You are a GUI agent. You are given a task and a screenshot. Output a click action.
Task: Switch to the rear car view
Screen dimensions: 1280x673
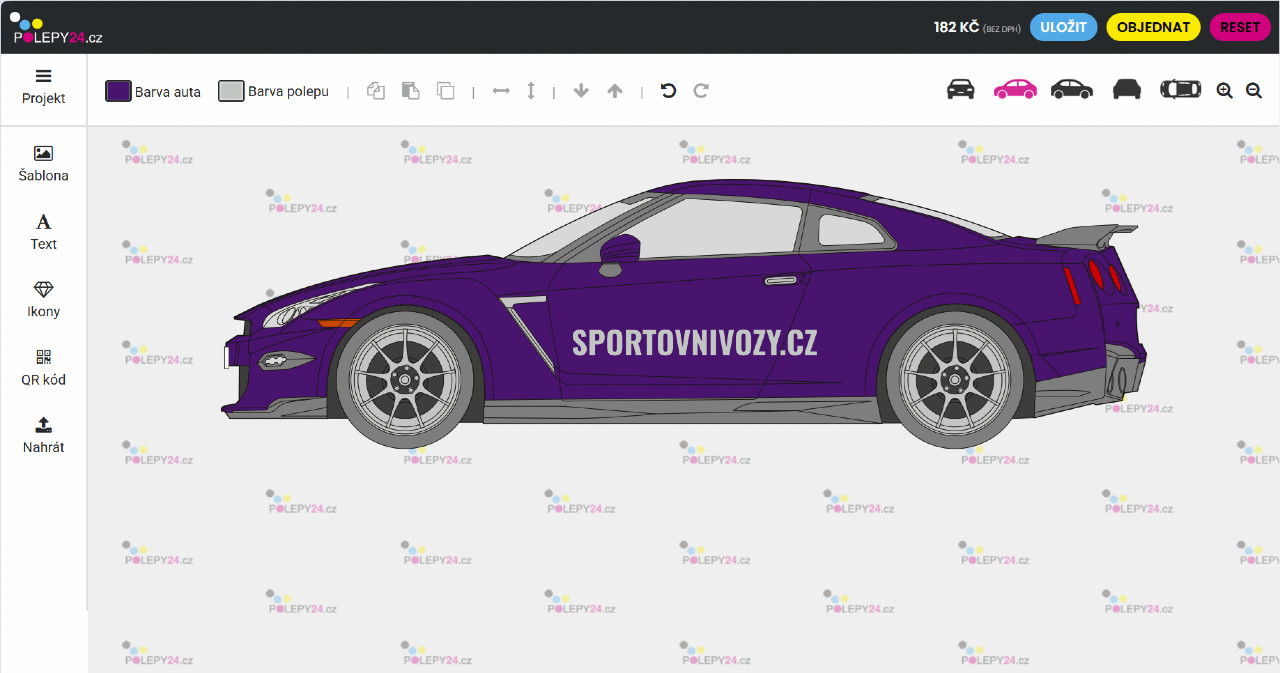click(1127, 89)
